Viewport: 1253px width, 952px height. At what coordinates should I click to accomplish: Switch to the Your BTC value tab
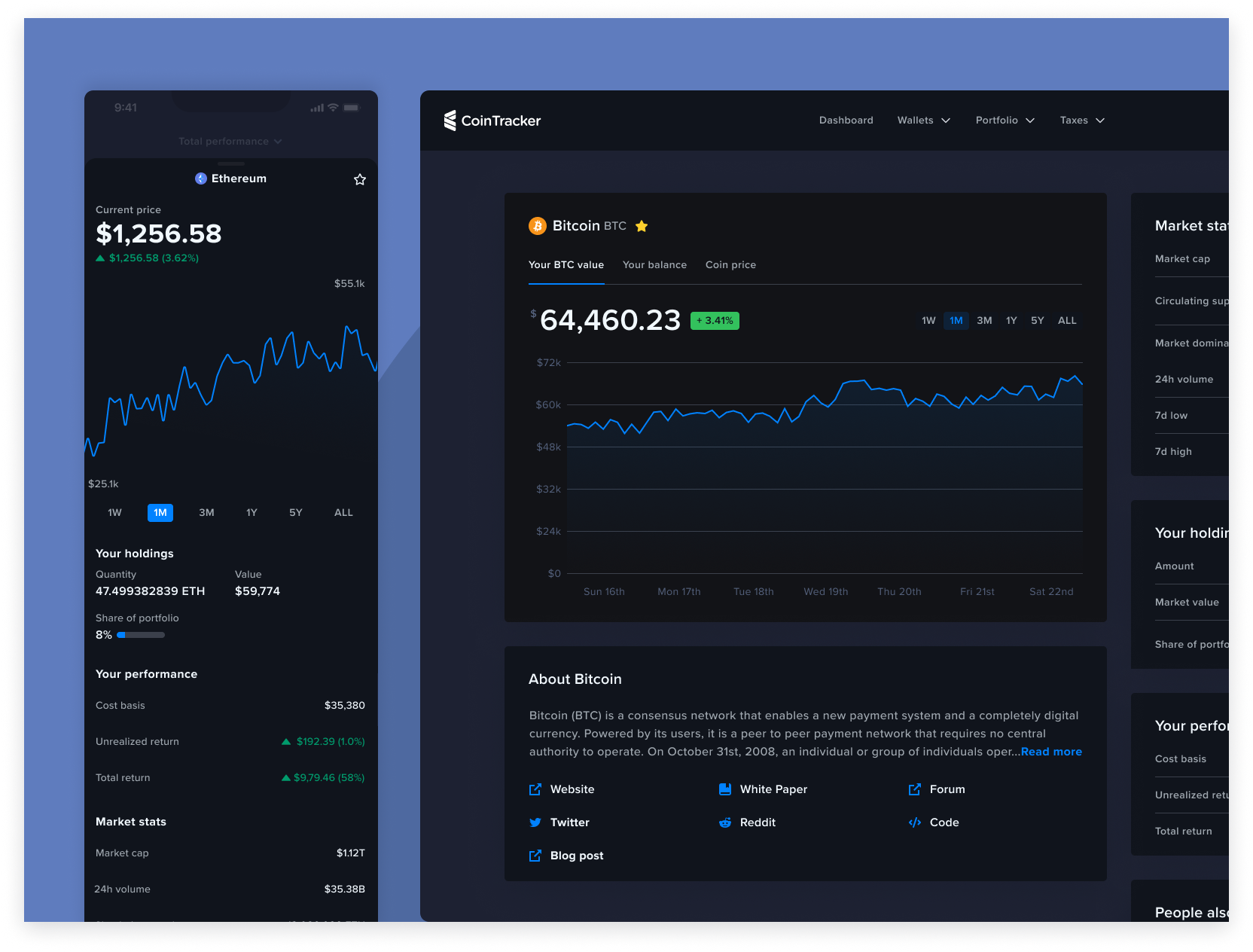point(566,265)
